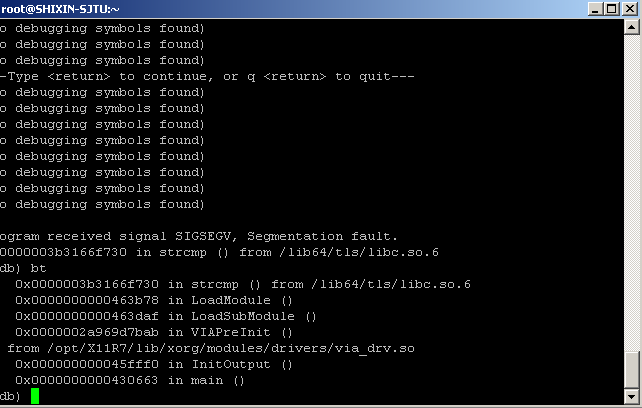Click the scrollbar down arrow
The image size is (642, 408).
coord(633,398)
